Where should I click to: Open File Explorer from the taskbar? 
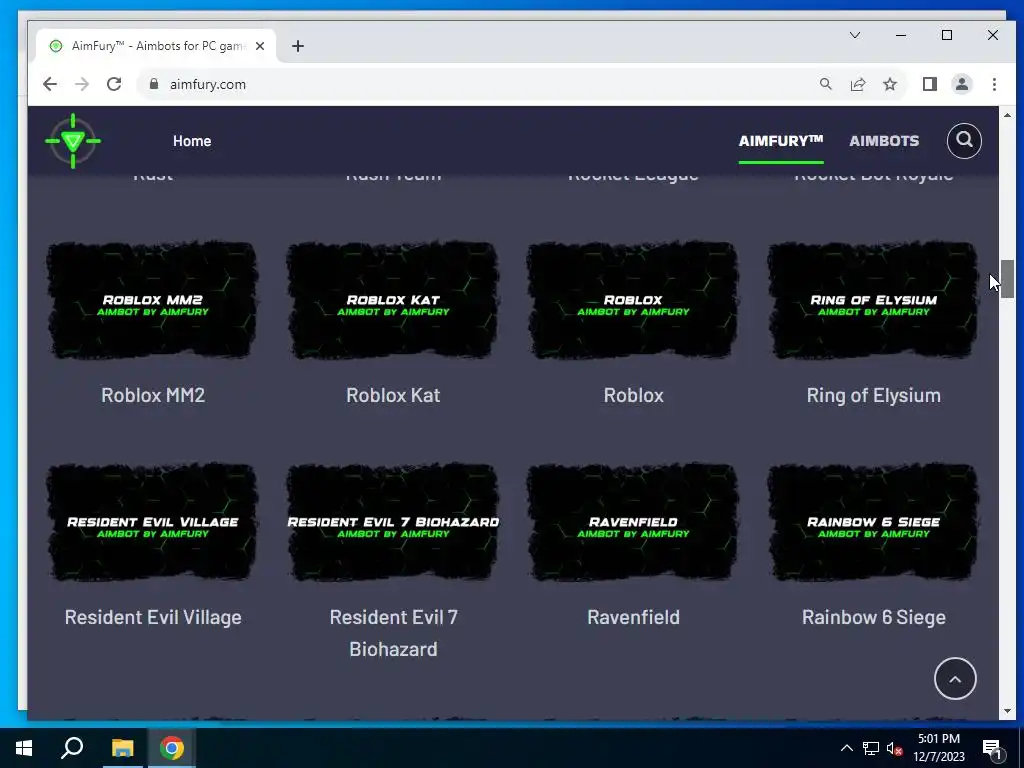[122, 748]
